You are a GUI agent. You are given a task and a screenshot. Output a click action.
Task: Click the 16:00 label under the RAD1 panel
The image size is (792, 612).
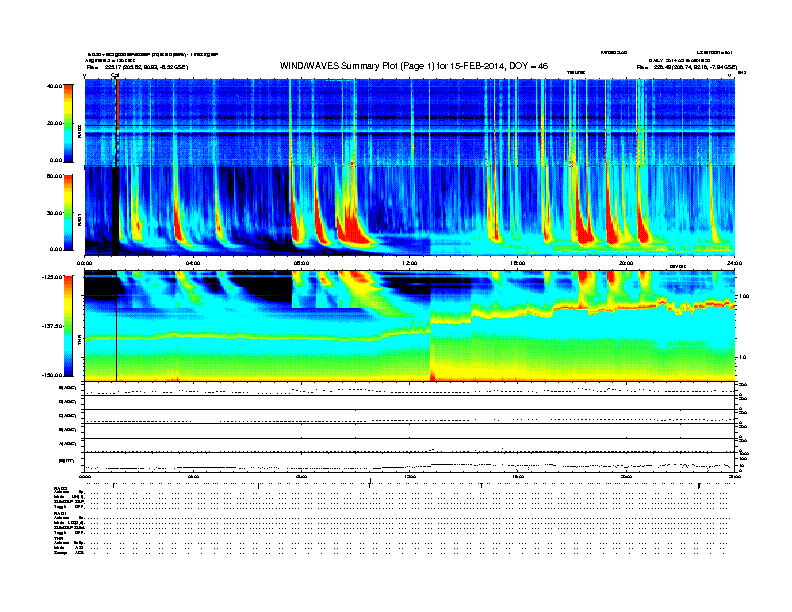[518, 263]
